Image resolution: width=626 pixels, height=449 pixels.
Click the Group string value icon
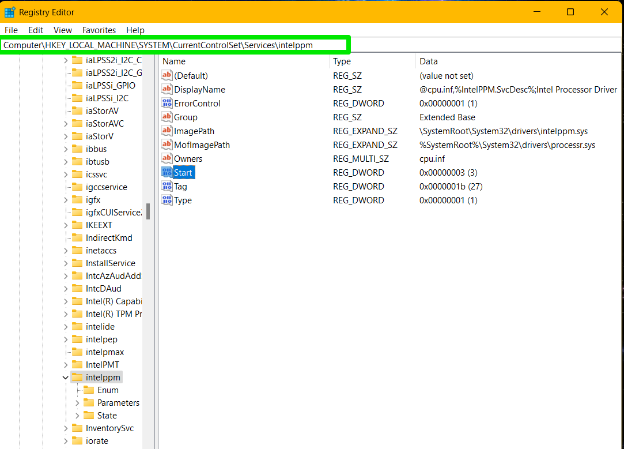167,117
